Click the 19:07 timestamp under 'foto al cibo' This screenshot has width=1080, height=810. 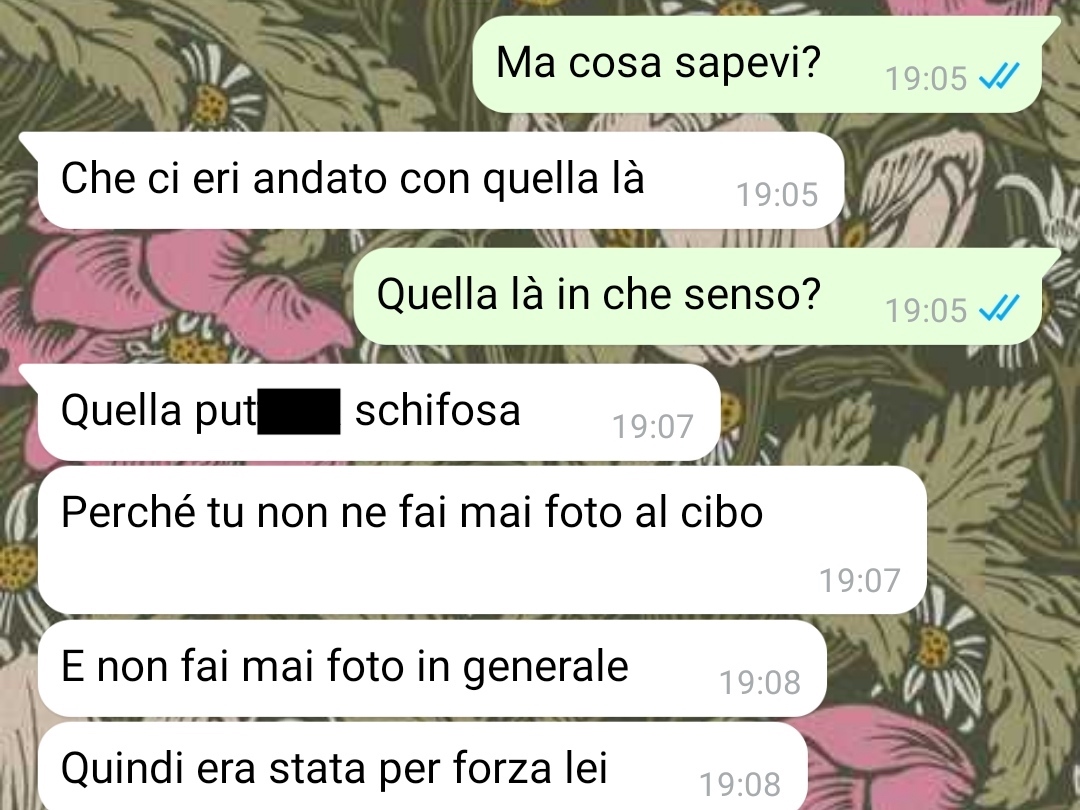860,581
